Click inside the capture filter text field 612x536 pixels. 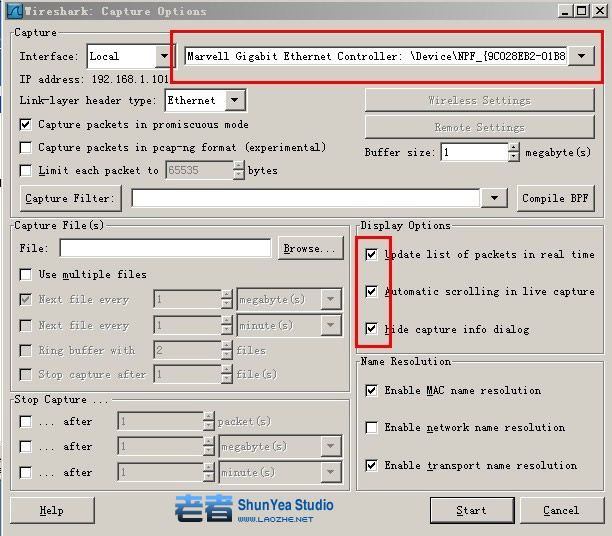tap(305, 198)
